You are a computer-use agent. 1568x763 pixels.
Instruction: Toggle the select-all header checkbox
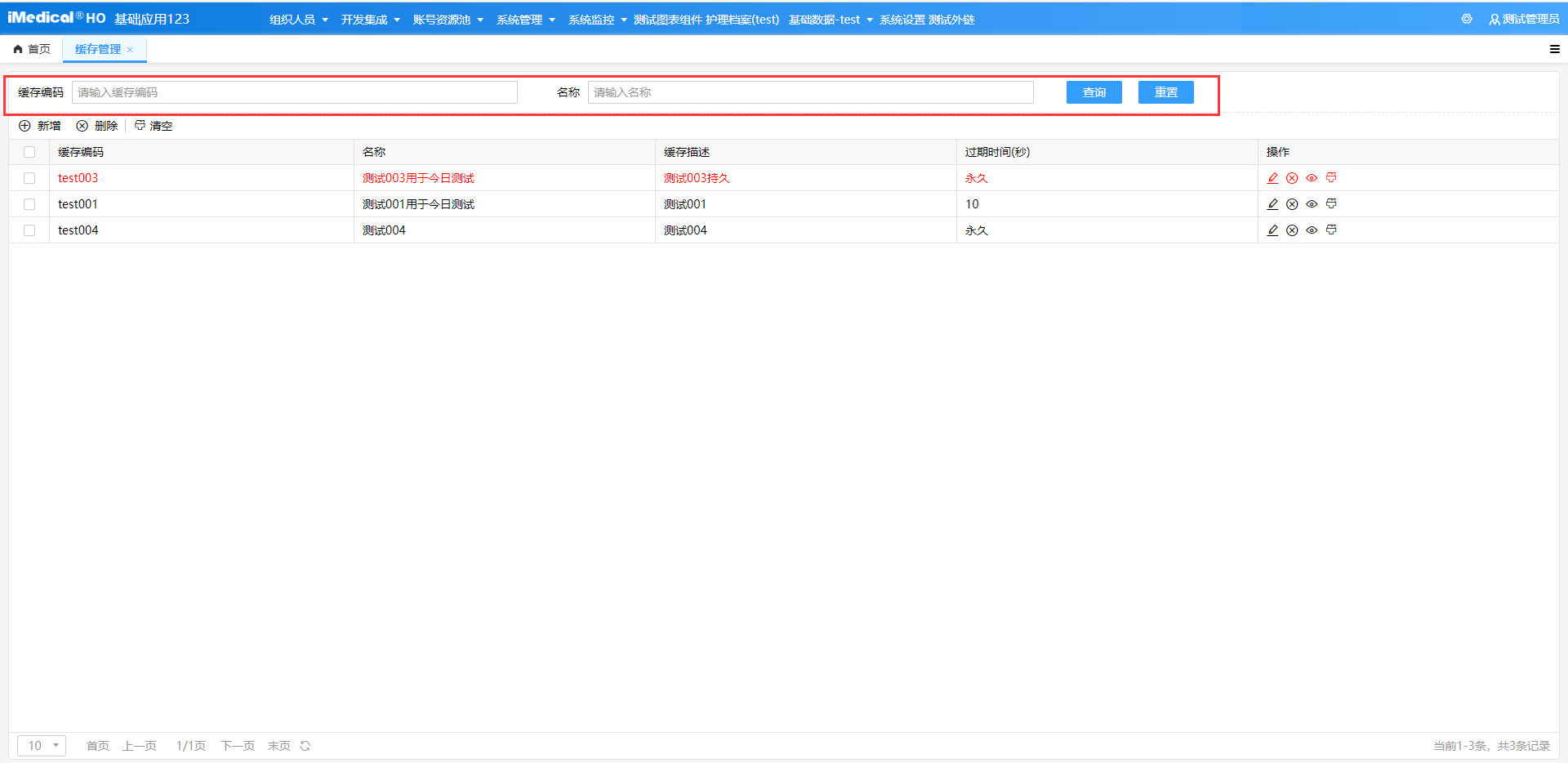click(29, 152)
